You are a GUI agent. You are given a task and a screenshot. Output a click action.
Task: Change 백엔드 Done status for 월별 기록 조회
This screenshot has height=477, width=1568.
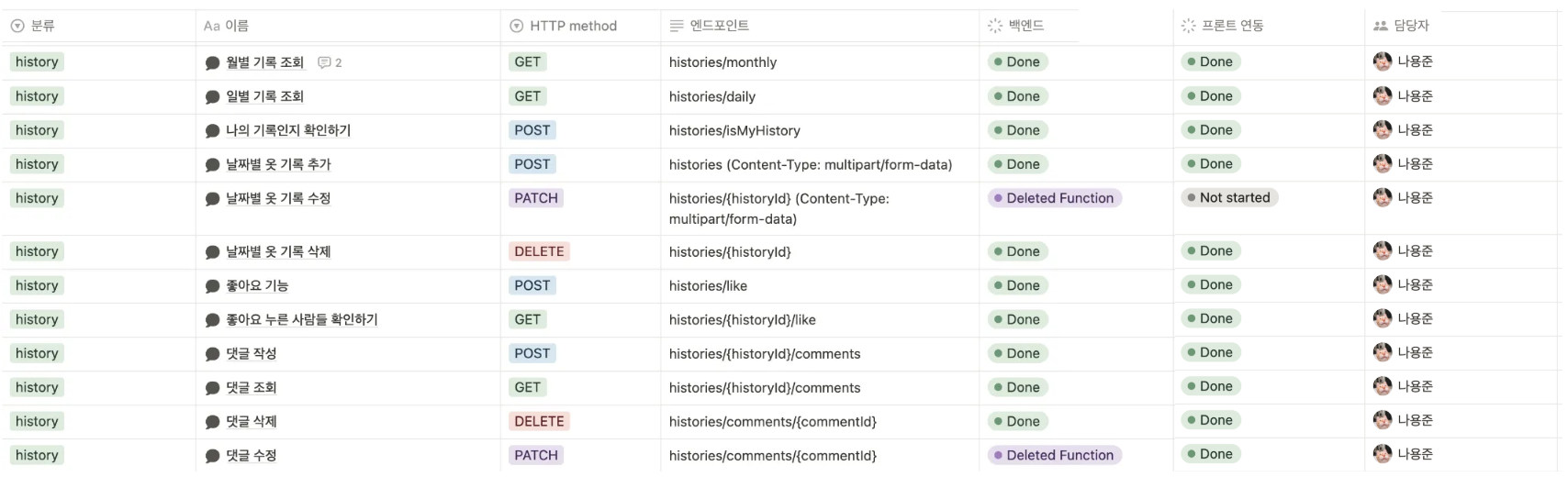tap(1018, 61)
